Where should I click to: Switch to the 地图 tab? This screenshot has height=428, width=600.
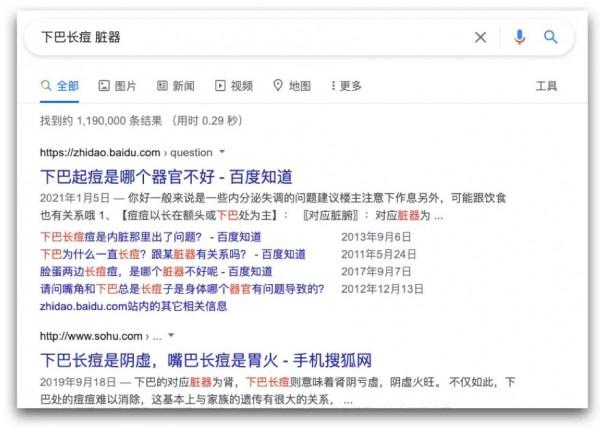[x=292, y=86]
